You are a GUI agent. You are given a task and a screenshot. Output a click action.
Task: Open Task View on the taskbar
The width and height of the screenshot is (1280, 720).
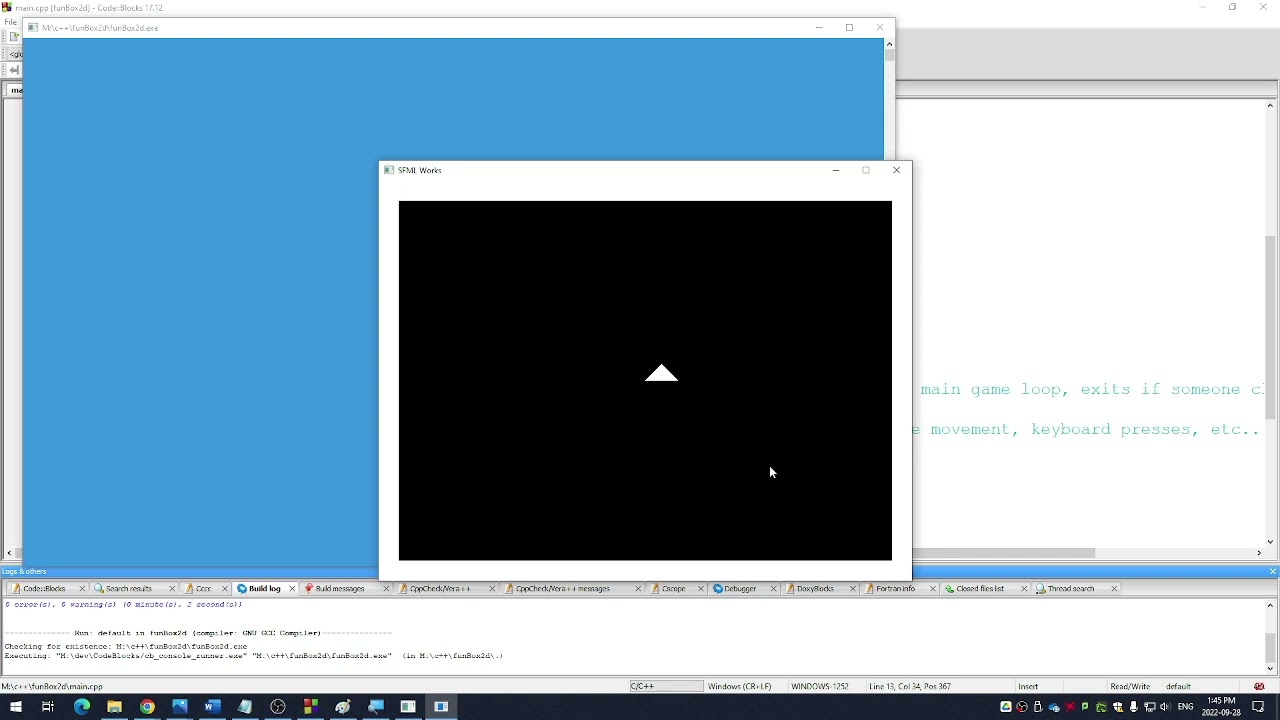47,707
